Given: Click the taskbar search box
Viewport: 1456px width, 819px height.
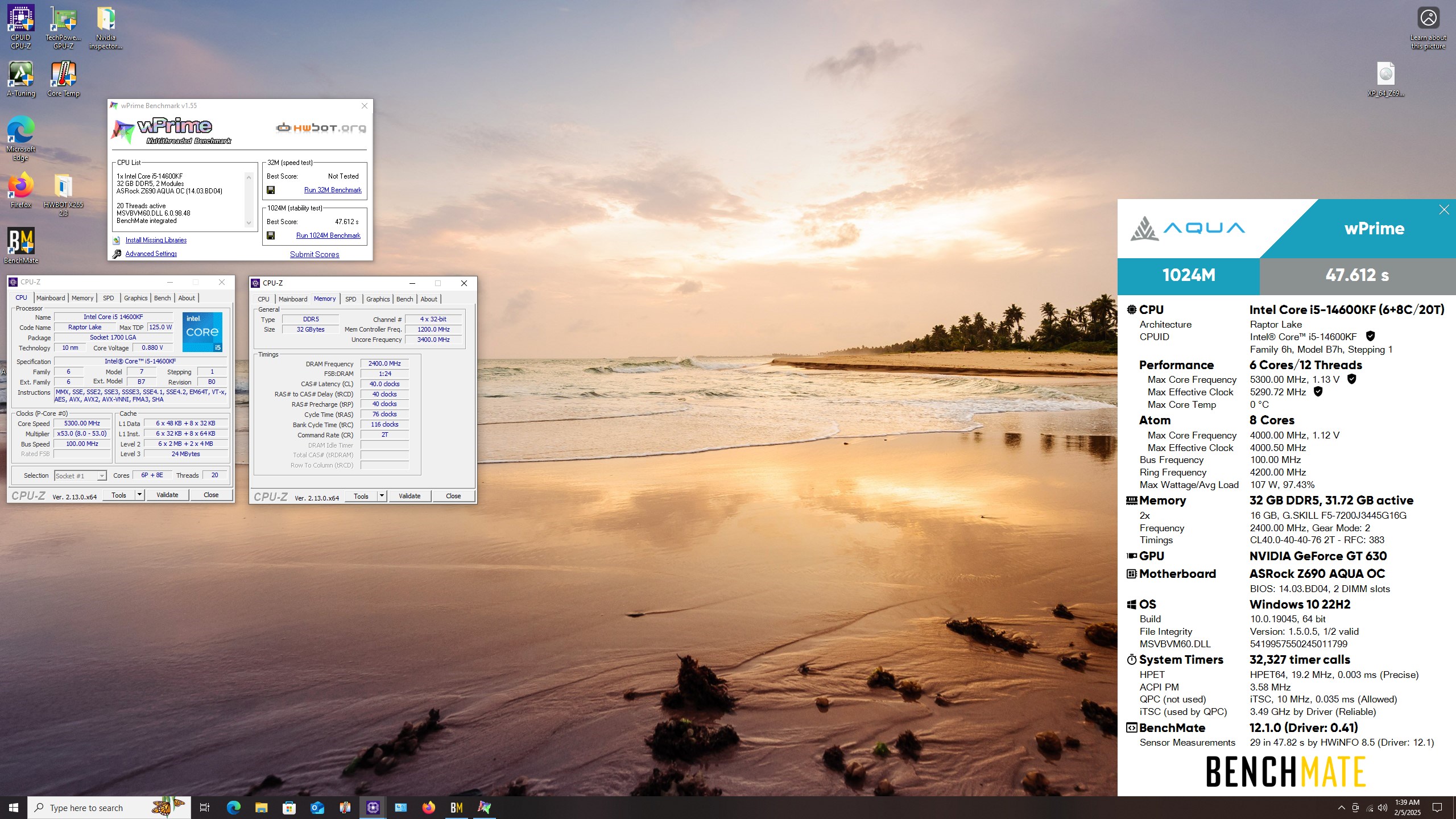Looking at the screenshot, I should (x=109, y=808).
